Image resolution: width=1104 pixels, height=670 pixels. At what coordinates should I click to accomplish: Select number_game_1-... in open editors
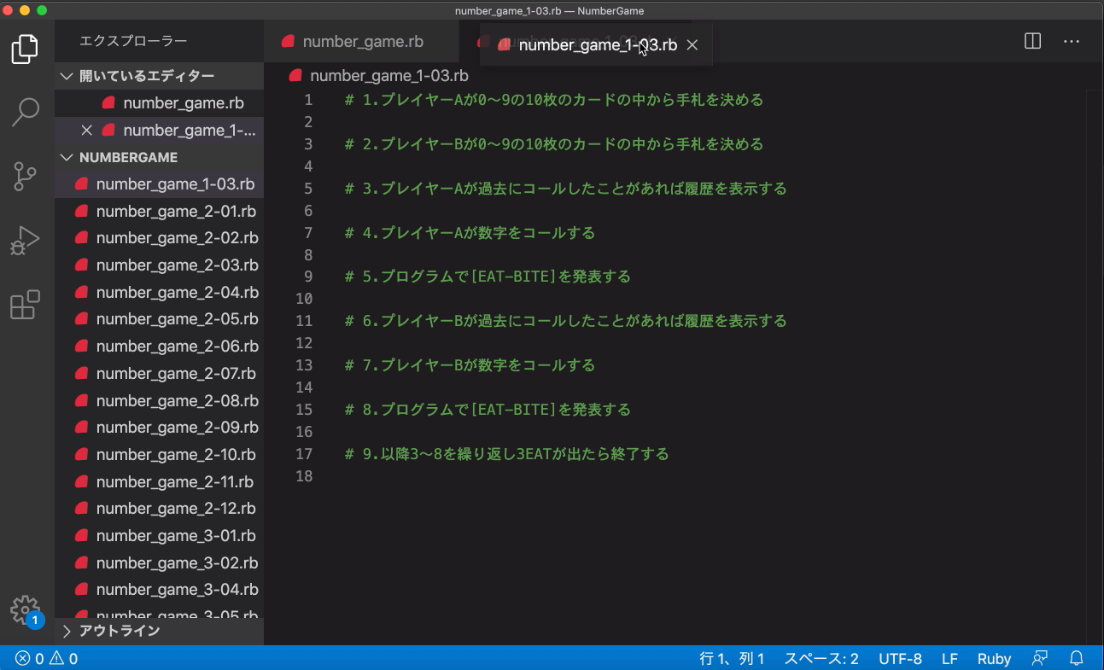pyautogui.click(x=159, y=130)
